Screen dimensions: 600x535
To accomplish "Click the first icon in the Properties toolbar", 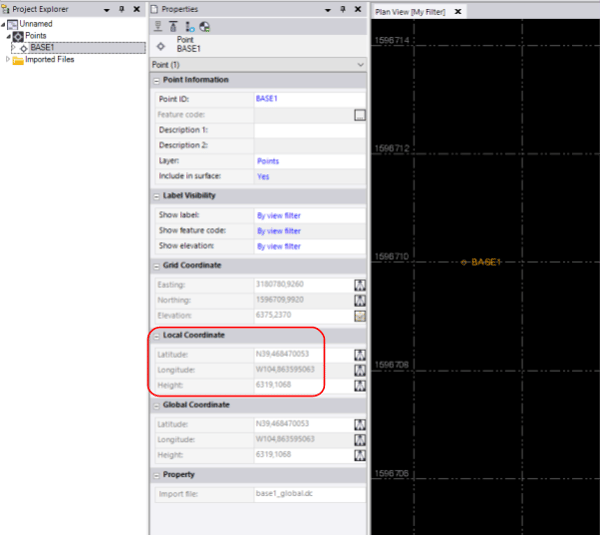I will [157, 27].
